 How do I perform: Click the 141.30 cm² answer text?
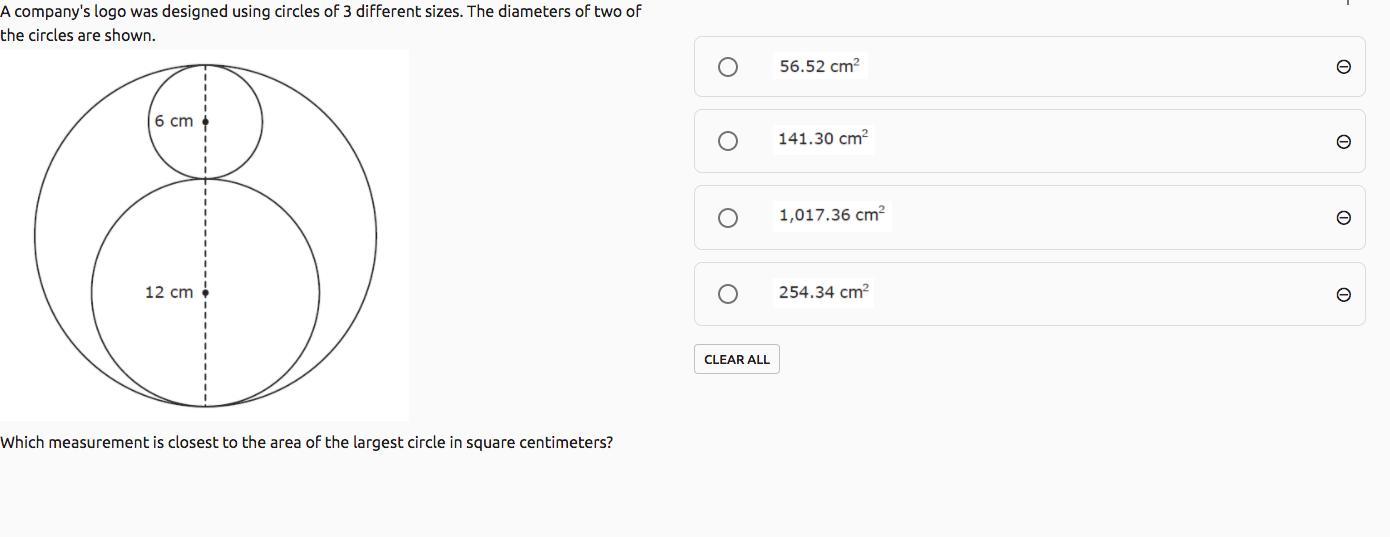pos(823,139)
